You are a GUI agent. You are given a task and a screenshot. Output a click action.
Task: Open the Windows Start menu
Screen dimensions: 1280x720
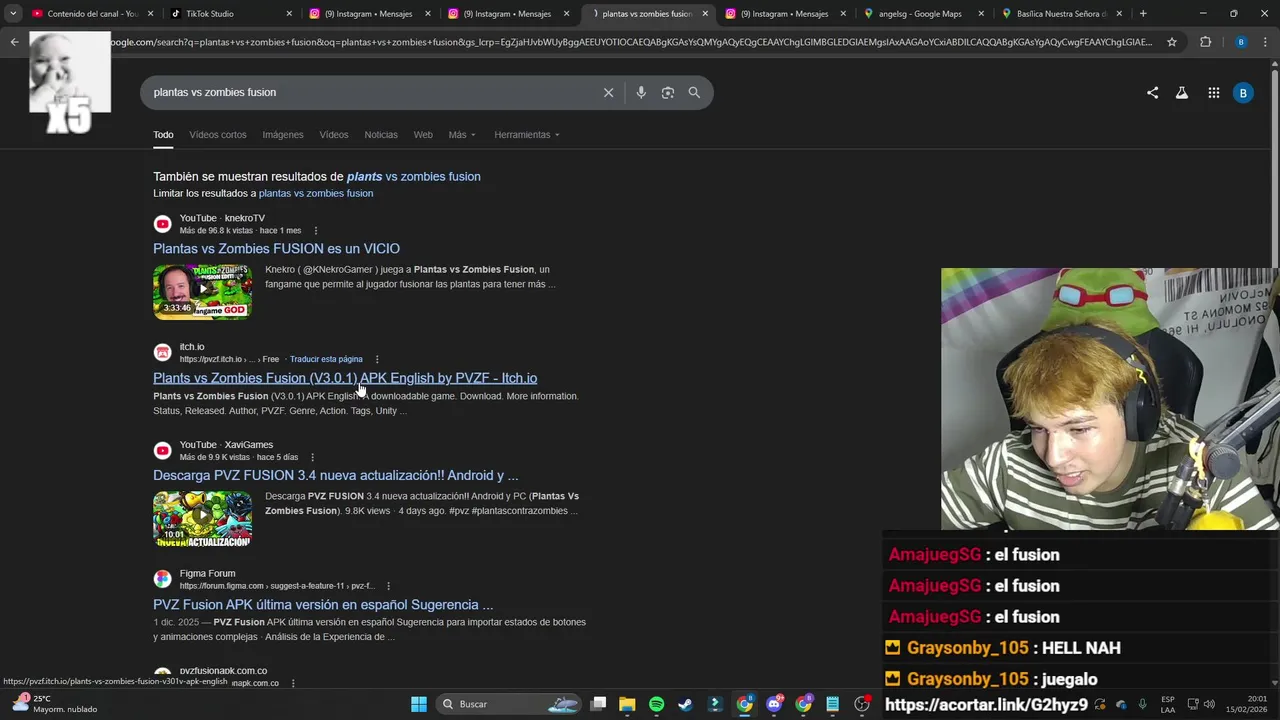(x=419, y=704)
